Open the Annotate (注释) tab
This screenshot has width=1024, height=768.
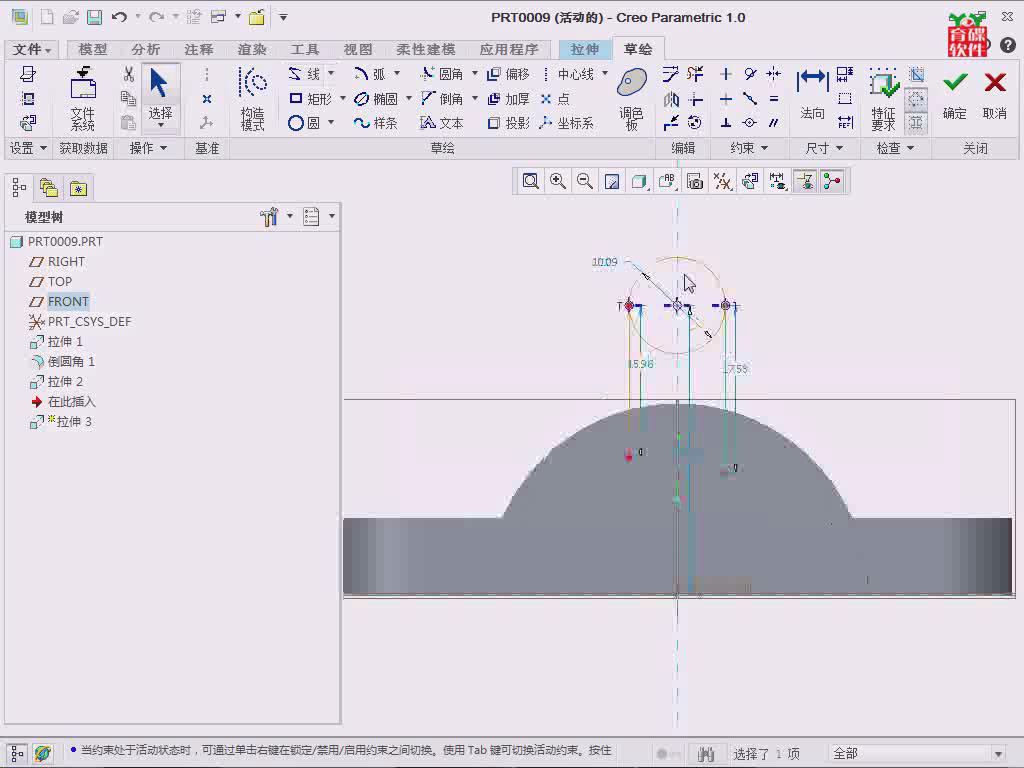(x=199, y=50)
